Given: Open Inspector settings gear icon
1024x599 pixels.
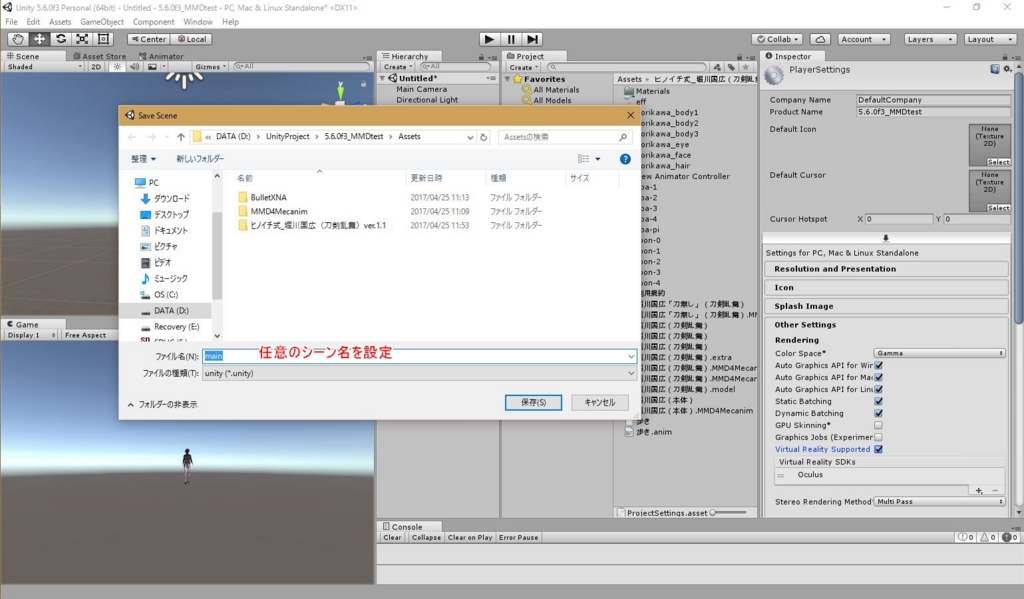Looking at the screenshot, I should (x=1007, y=69).
